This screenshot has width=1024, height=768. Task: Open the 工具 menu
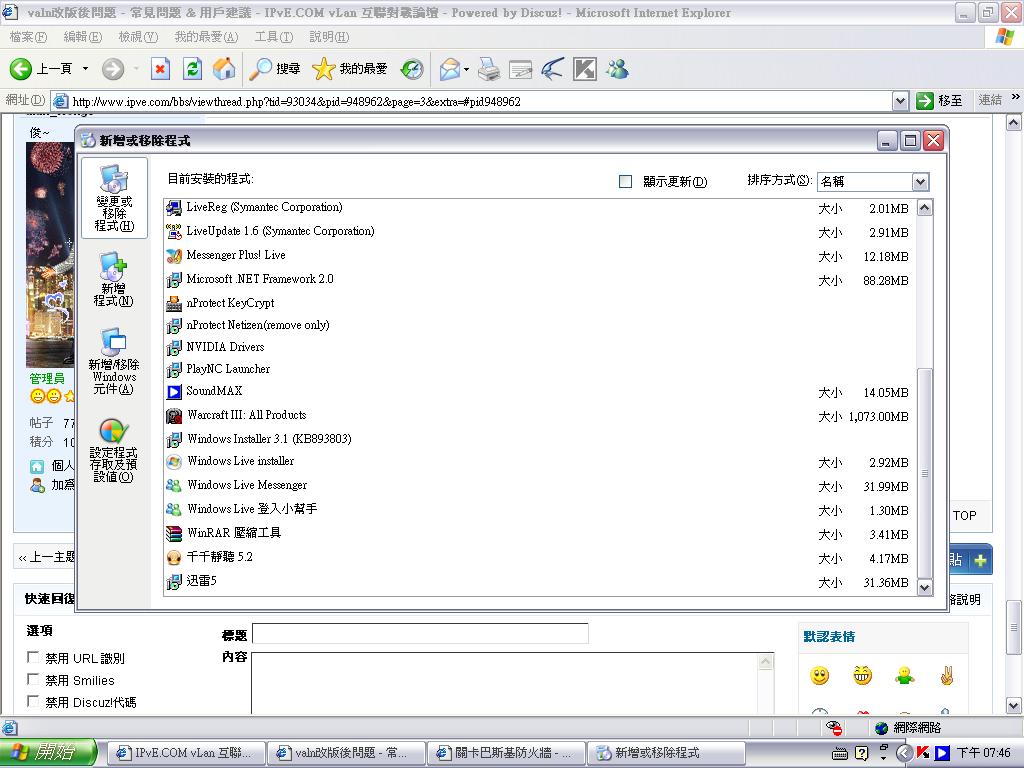[273, 37]
